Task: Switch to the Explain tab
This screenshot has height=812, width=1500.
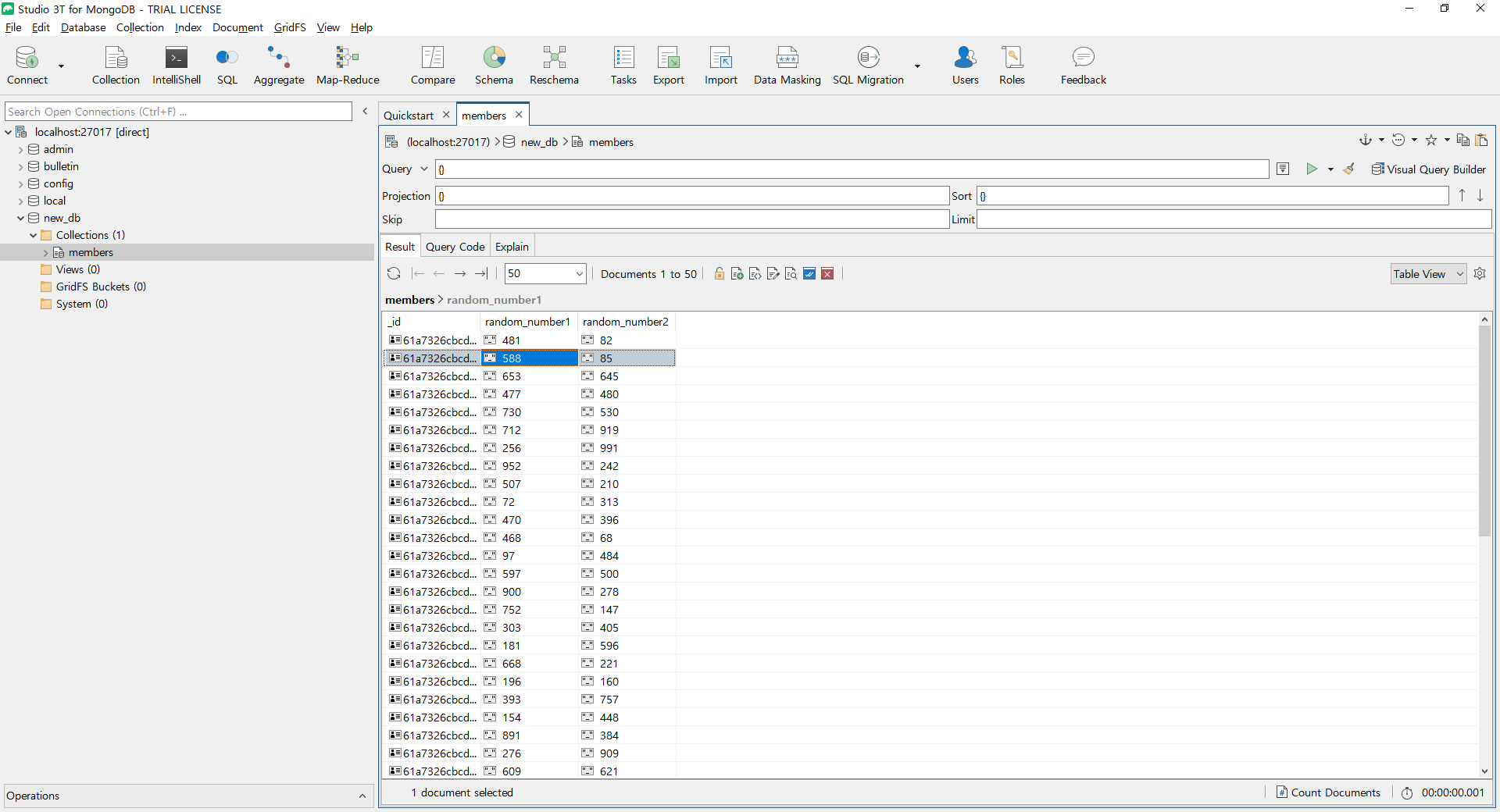Action: tap(512, 247)
